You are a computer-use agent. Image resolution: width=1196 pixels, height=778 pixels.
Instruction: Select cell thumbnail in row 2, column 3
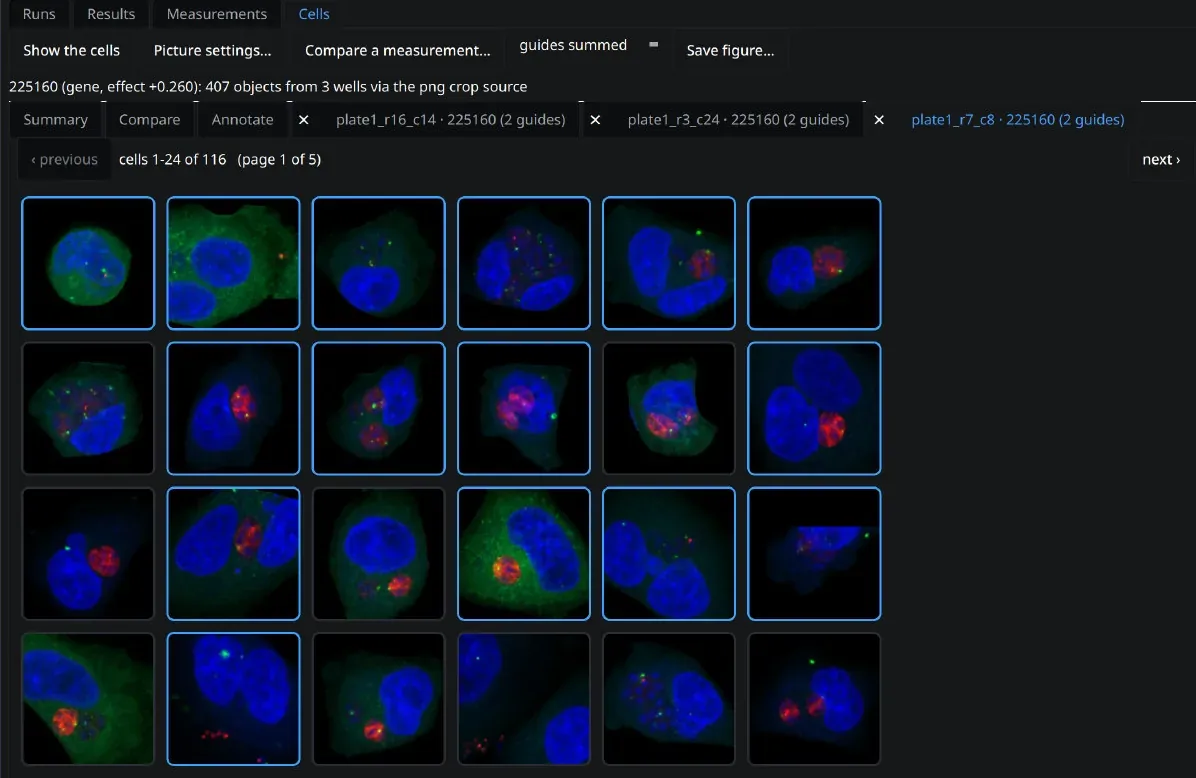[x=378, y=408]
